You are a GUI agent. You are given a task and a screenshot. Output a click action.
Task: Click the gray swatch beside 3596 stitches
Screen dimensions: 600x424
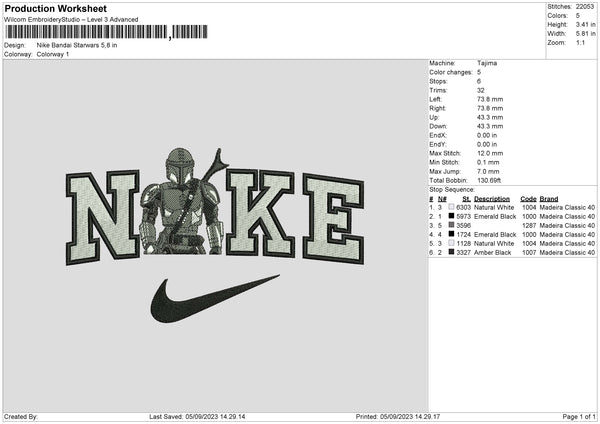click(x=452, y=225)
